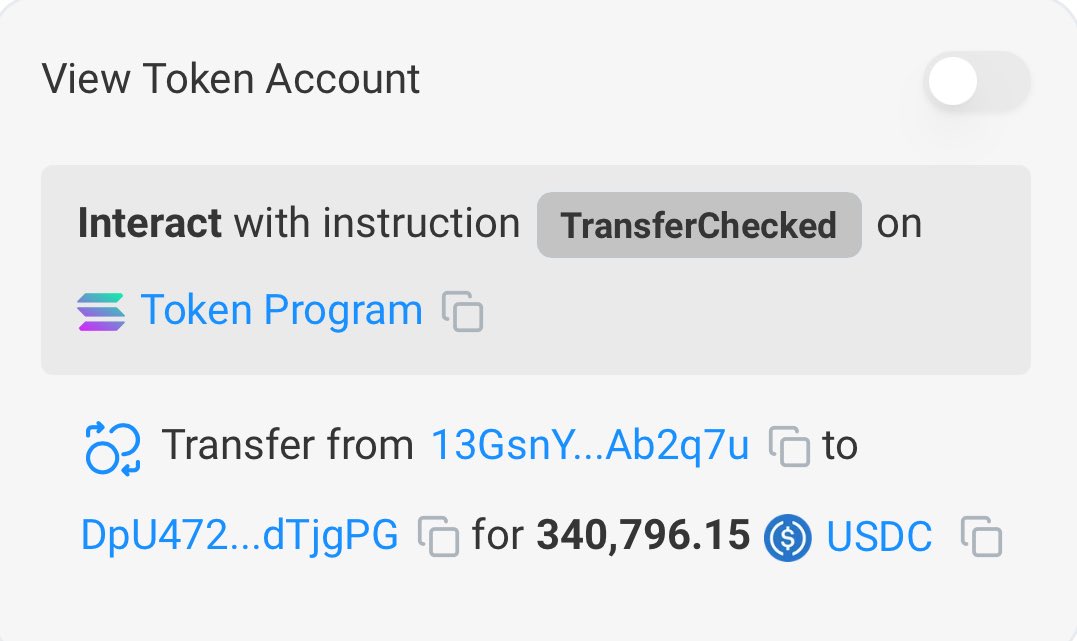The image size is (1077, 641).
Task: Click the 'Transfer from' text label
Action: pos(288,445)
